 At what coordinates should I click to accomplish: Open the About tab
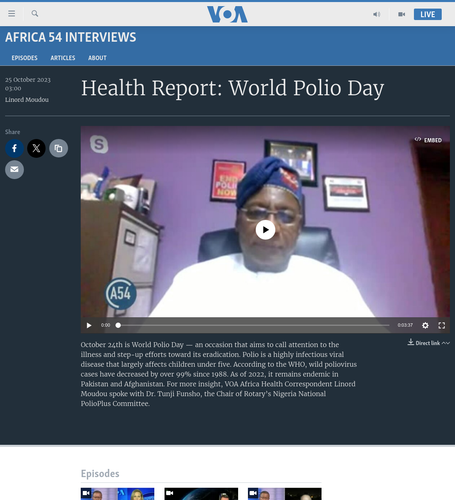pos(97,58)
